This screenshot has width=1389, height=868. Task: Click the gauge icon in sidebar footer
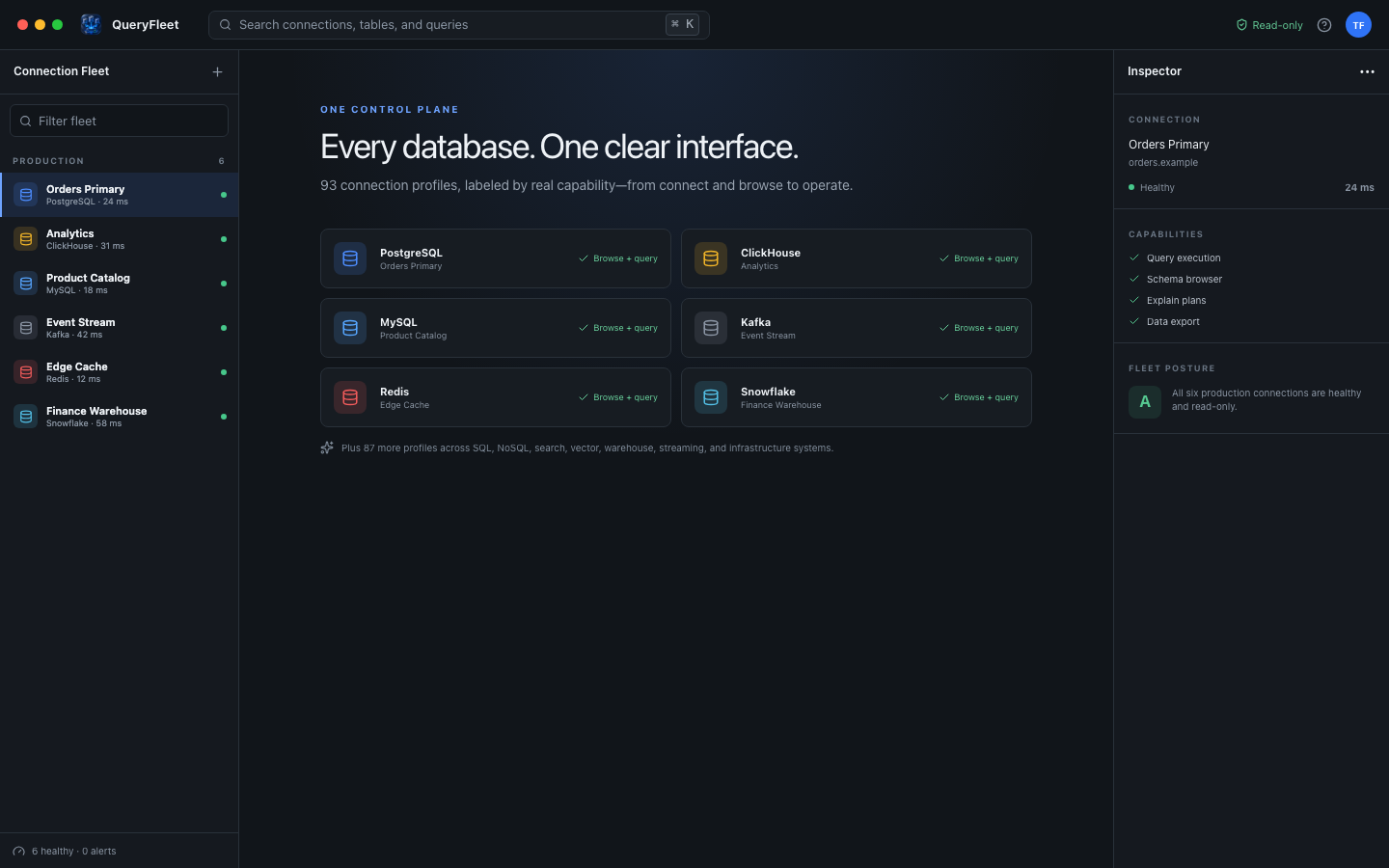pyautogui.click(x=19, y=852)
